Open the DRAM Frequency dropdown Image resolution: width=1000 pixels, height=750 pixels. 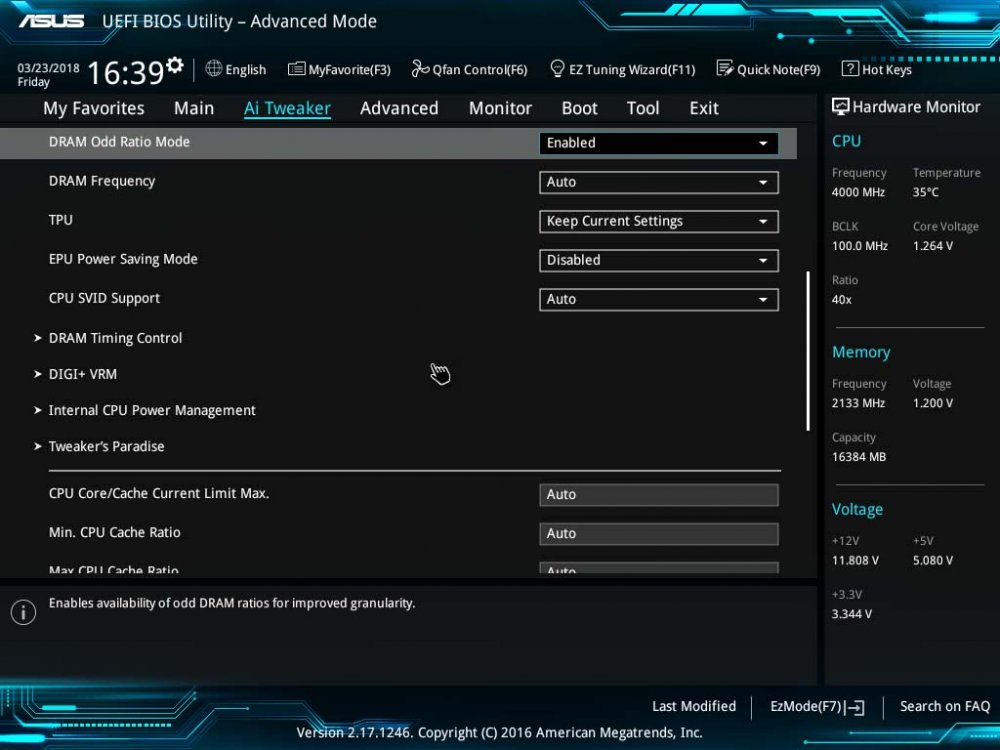tap(658, 182)
